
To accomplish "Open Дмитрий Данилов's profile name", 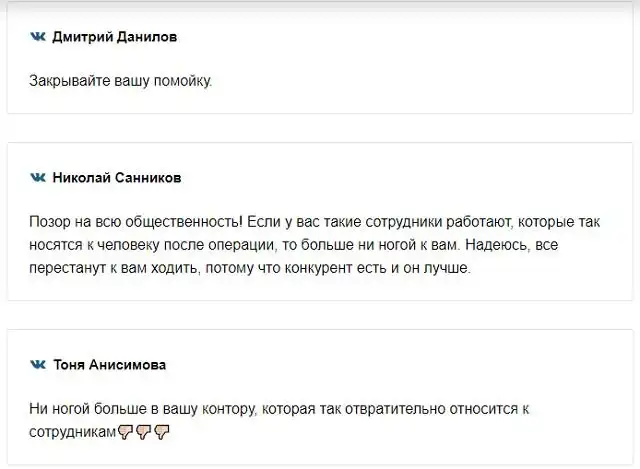I will 115,37.
